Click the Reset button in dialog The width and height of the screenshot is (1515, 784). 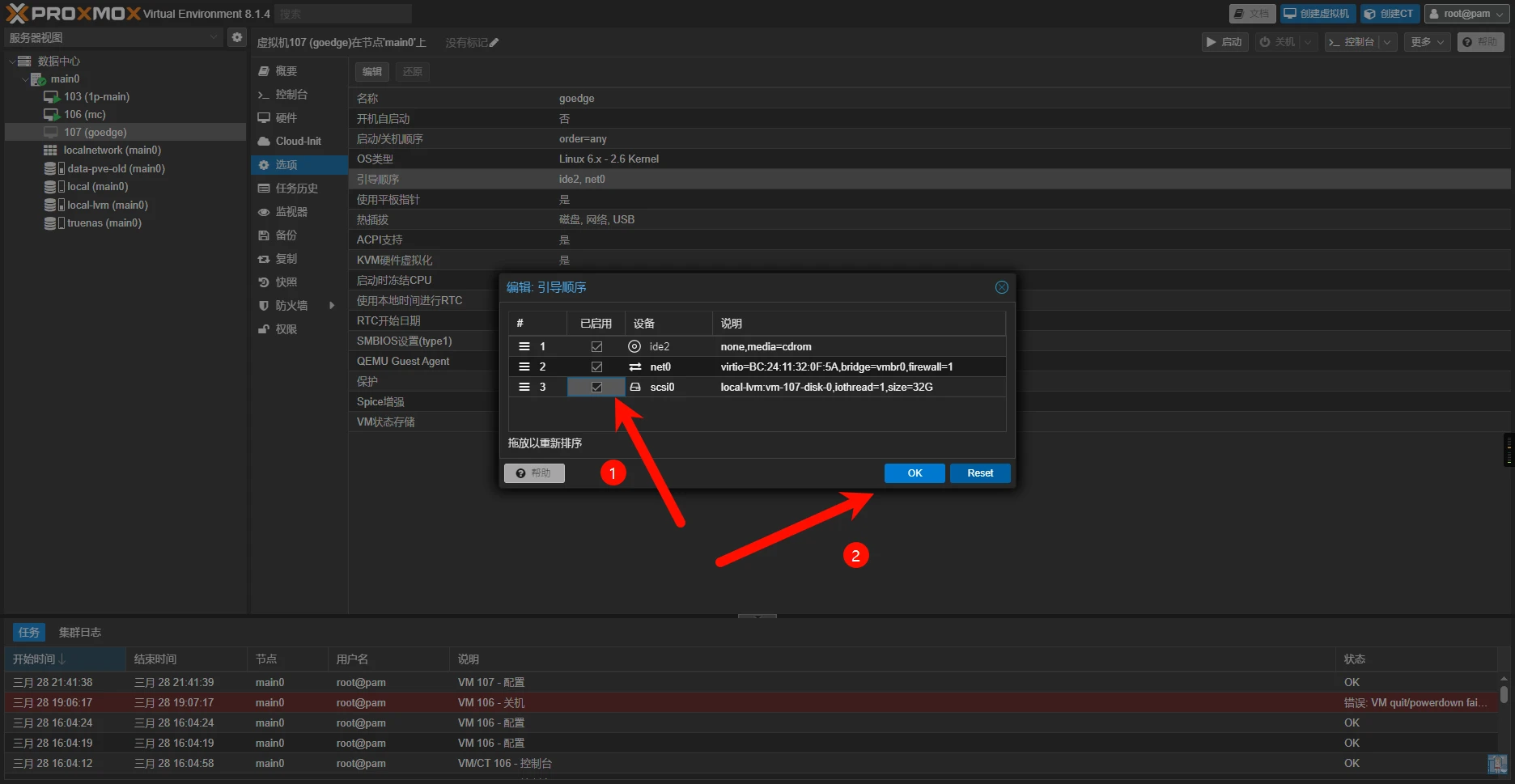tap(979, 473)
